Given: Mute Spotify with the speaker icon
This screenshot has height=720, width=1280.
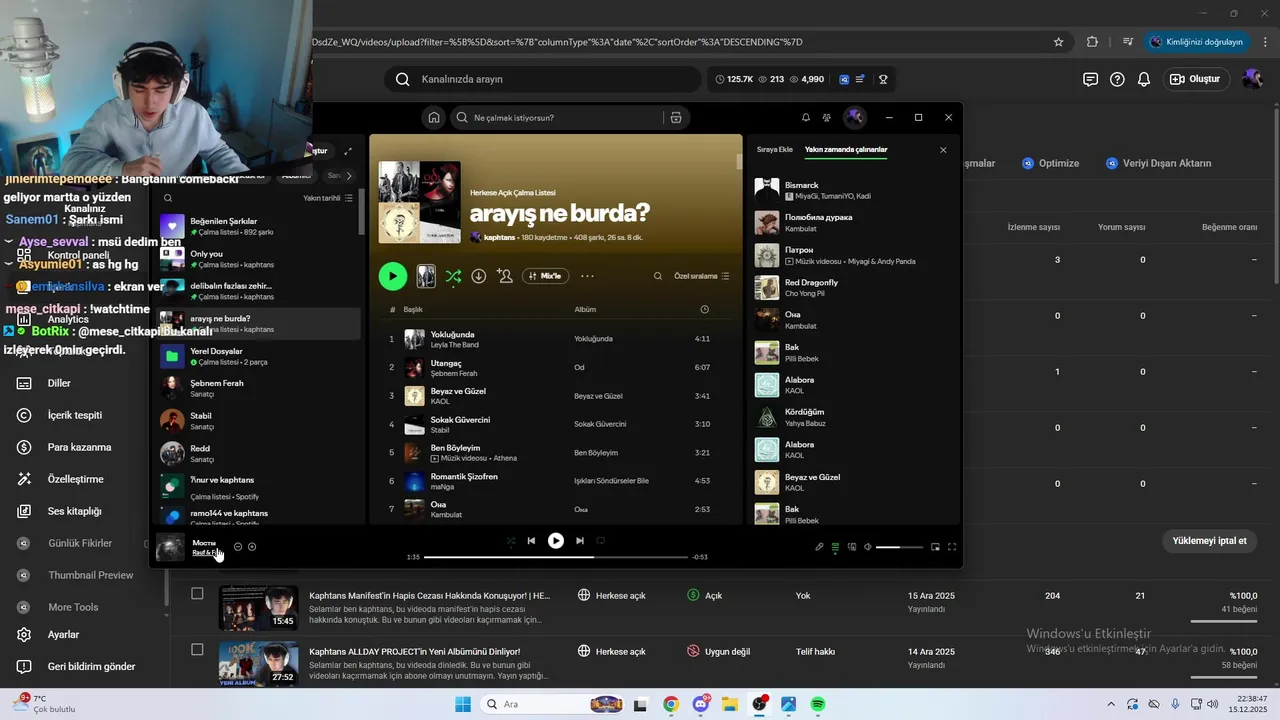Looking at the screenshot, I should (x=868, y=547).
